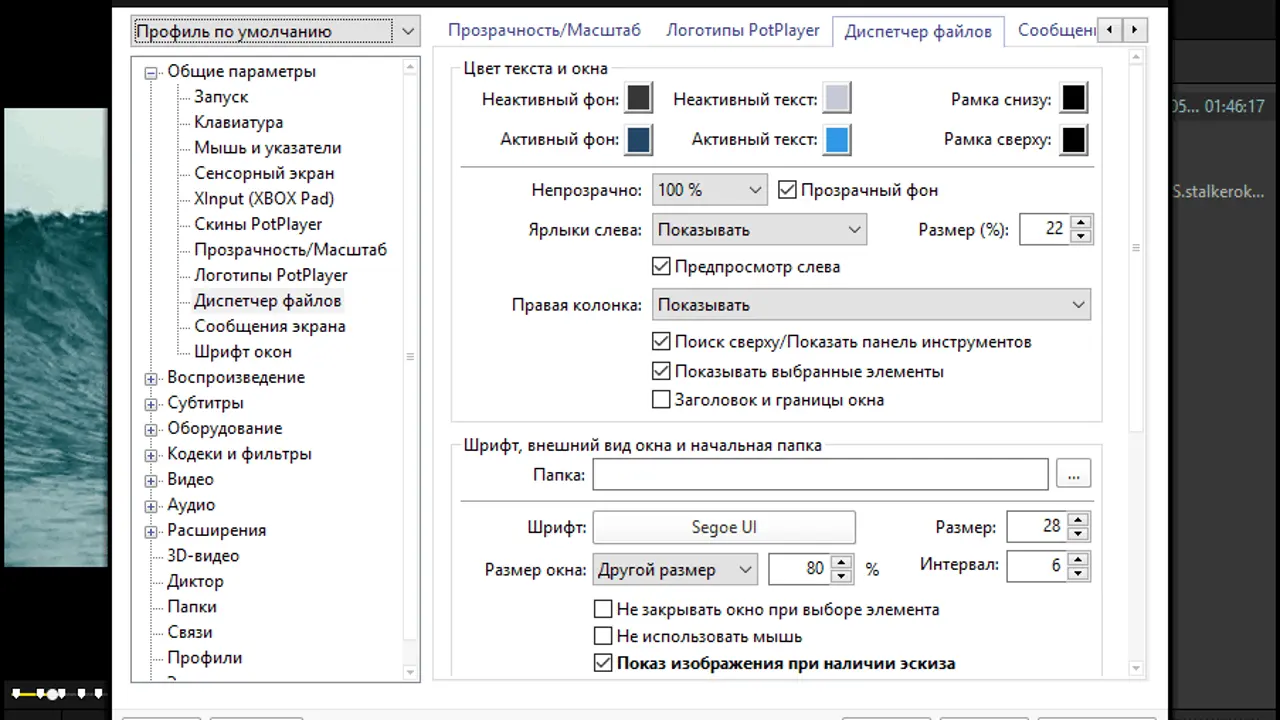This screenshot has height=720, width=1280.
Task: Click the folder browse ellipsis button
Action: 1073,475
